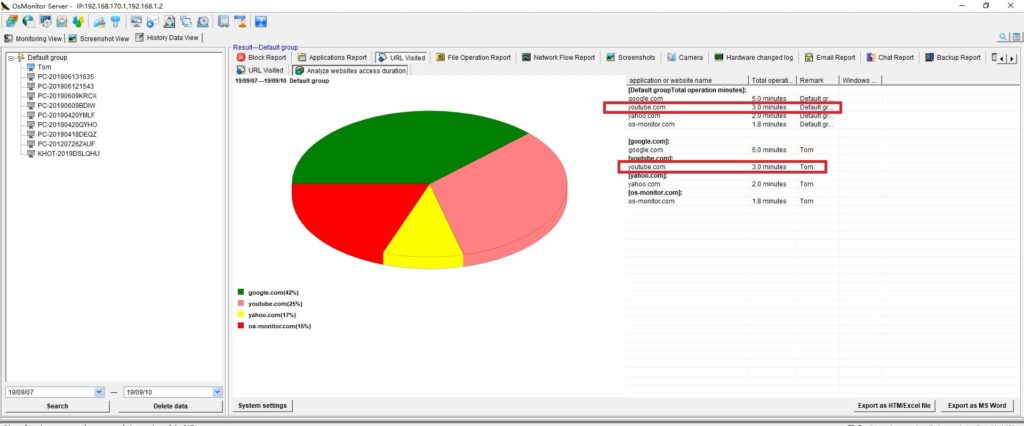Click the desktop monitor toolbar icon
The height and width of the screenshot is (426, 1024).
coord(136,22)
